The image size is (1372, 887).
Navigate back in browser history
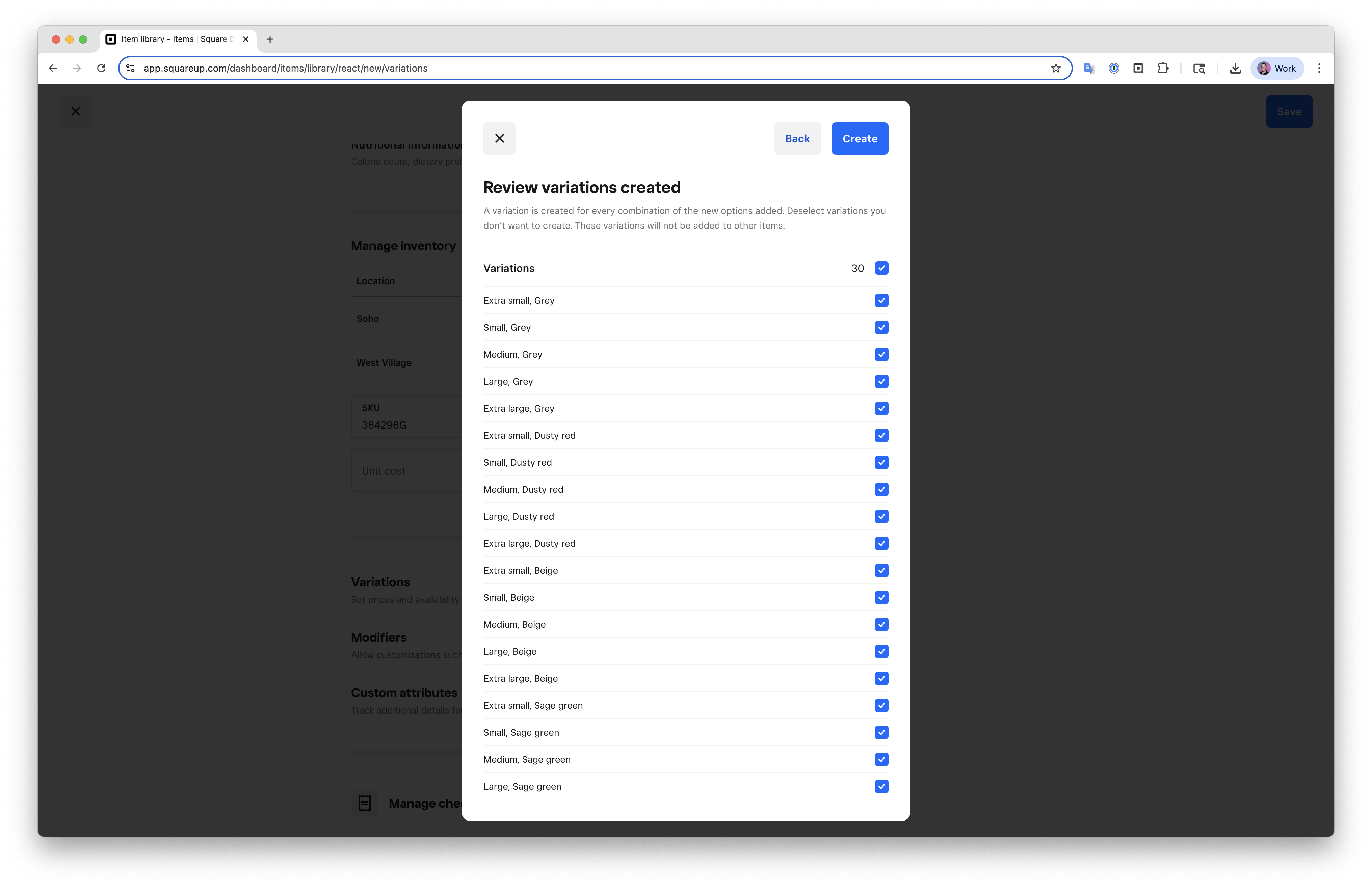tap(53, 68)
